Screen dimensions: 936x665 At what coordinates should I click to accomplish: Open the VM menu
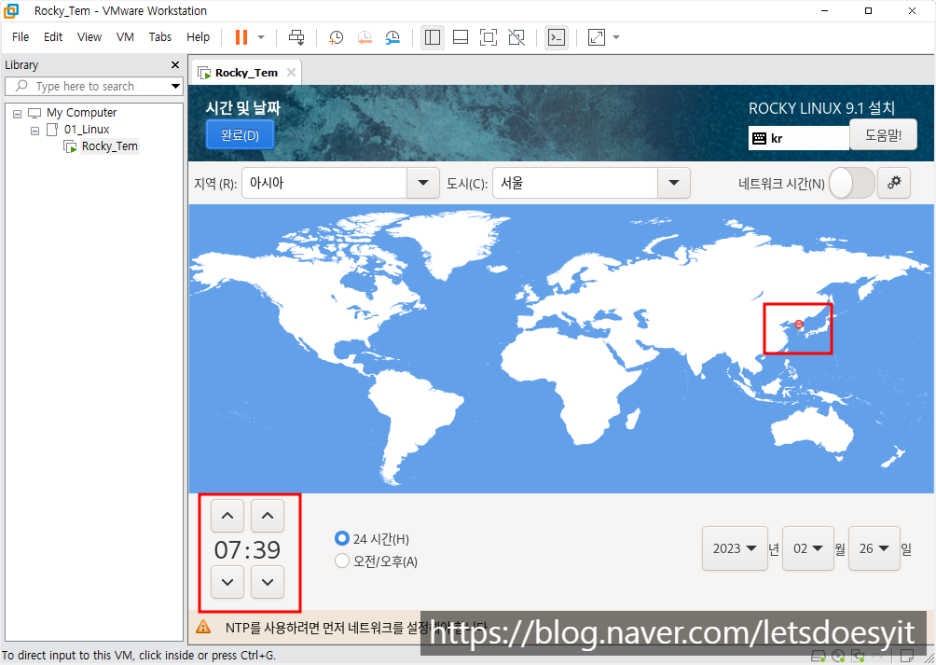[125, 37]
